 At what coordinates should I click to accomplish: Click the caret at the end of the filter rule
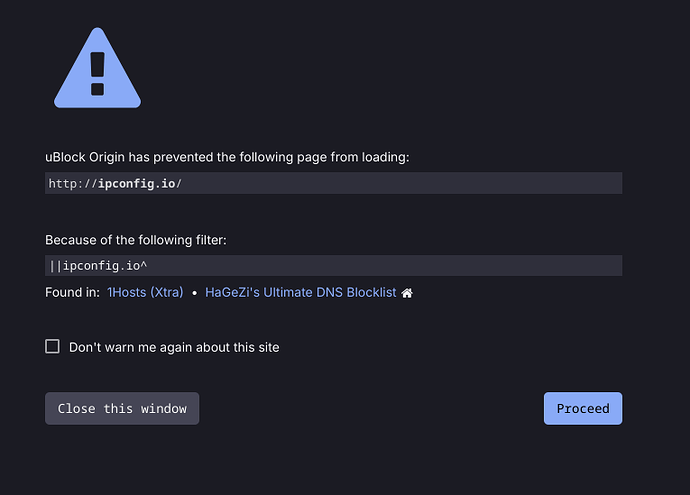tap(146, 265)
